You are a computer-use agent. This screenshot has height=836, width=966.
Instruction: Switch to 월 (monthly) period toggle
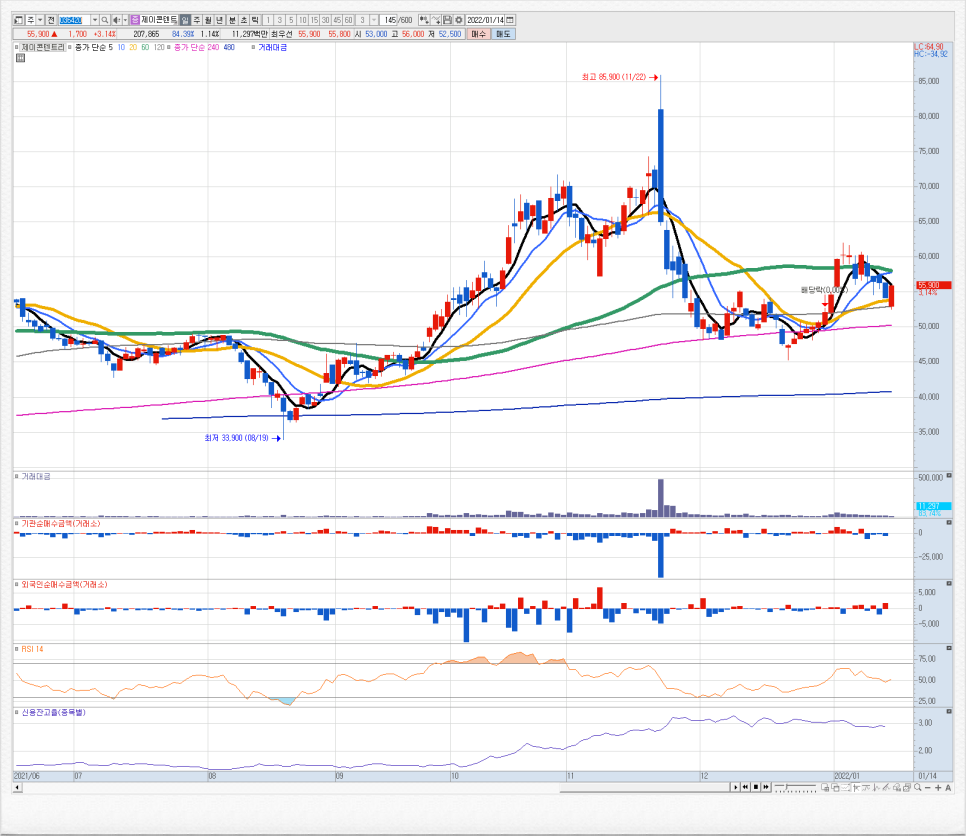[x=208, y=20]
